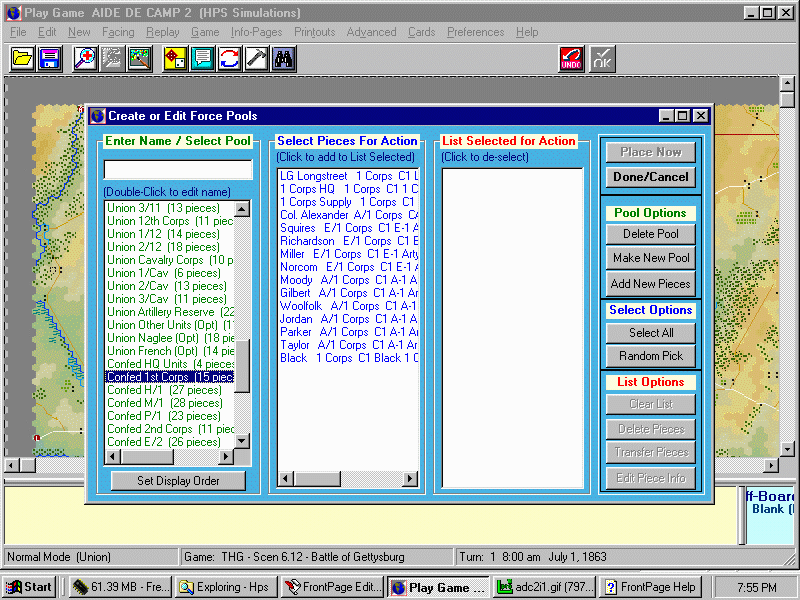Click the open folder toolbar icon
This screenshot has height=600, width=800.
point(22,59)
